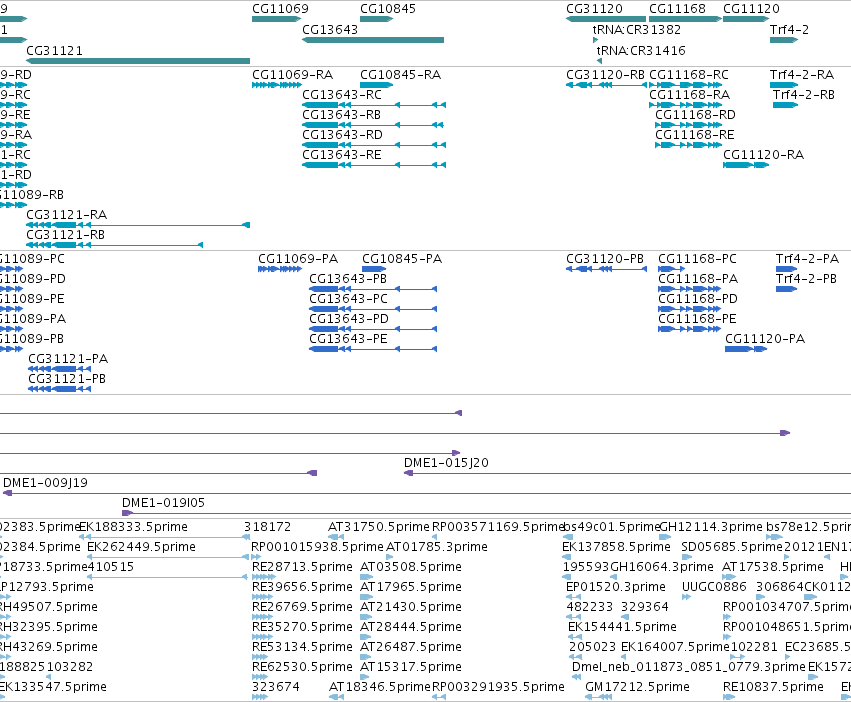Select protein CG11069-PA

[298, 259]
